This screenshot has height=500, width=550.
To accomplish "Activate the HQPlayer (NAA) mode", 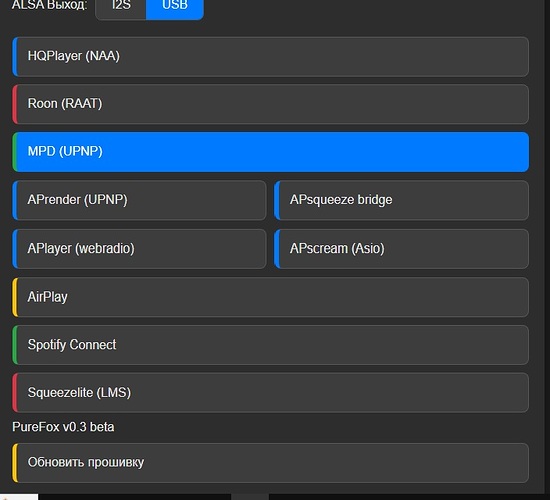I will pos(270,56).
